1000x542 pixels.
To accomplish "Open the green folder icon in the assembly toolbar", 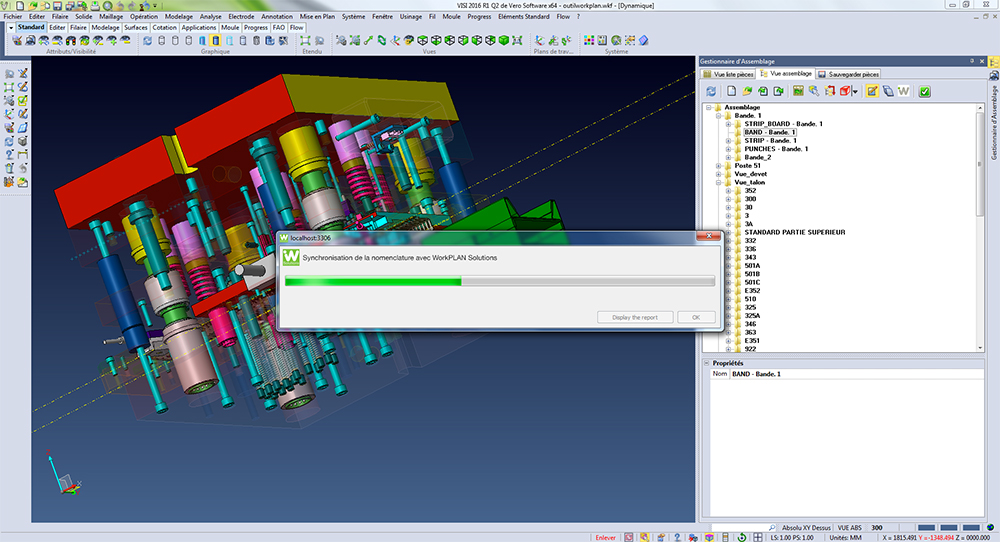I will (x=747, y=91).
